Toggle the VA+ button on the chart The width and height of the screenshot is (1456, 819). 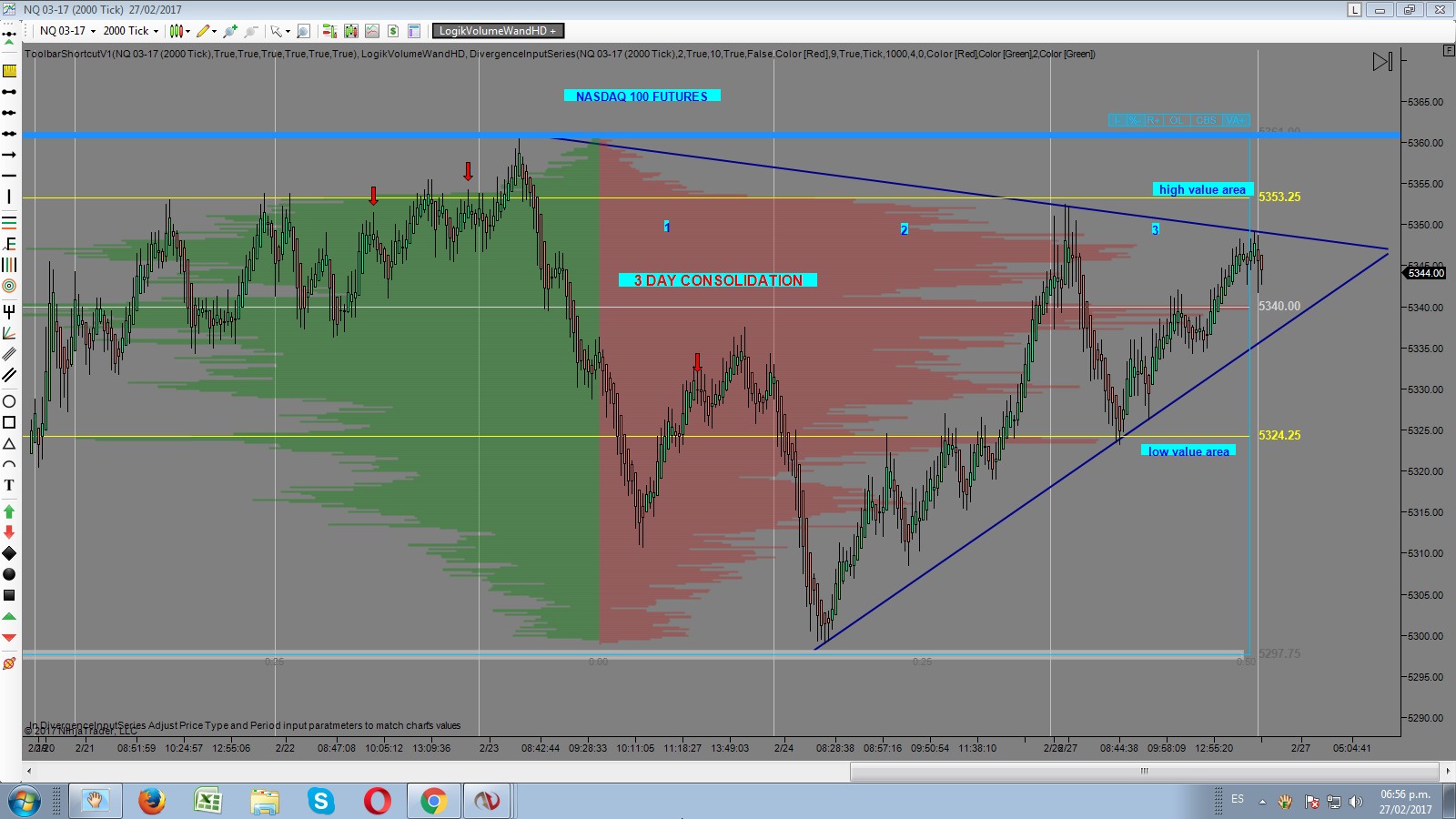1234,120
